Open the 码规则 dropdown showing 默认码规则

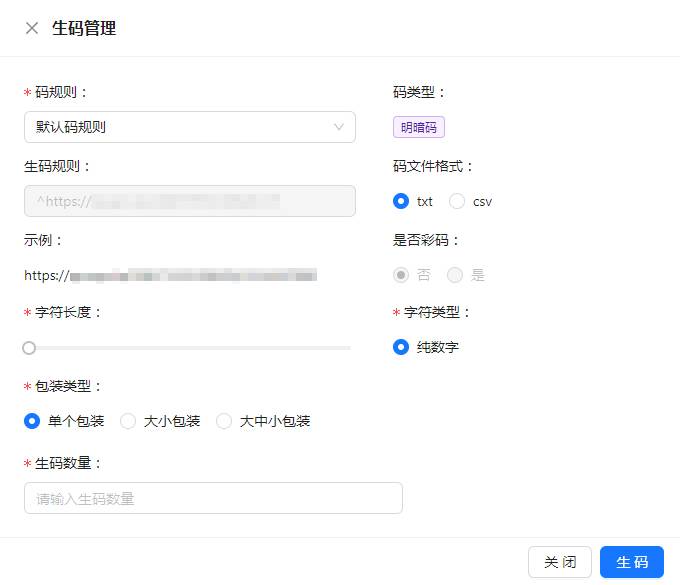point(190,127)
